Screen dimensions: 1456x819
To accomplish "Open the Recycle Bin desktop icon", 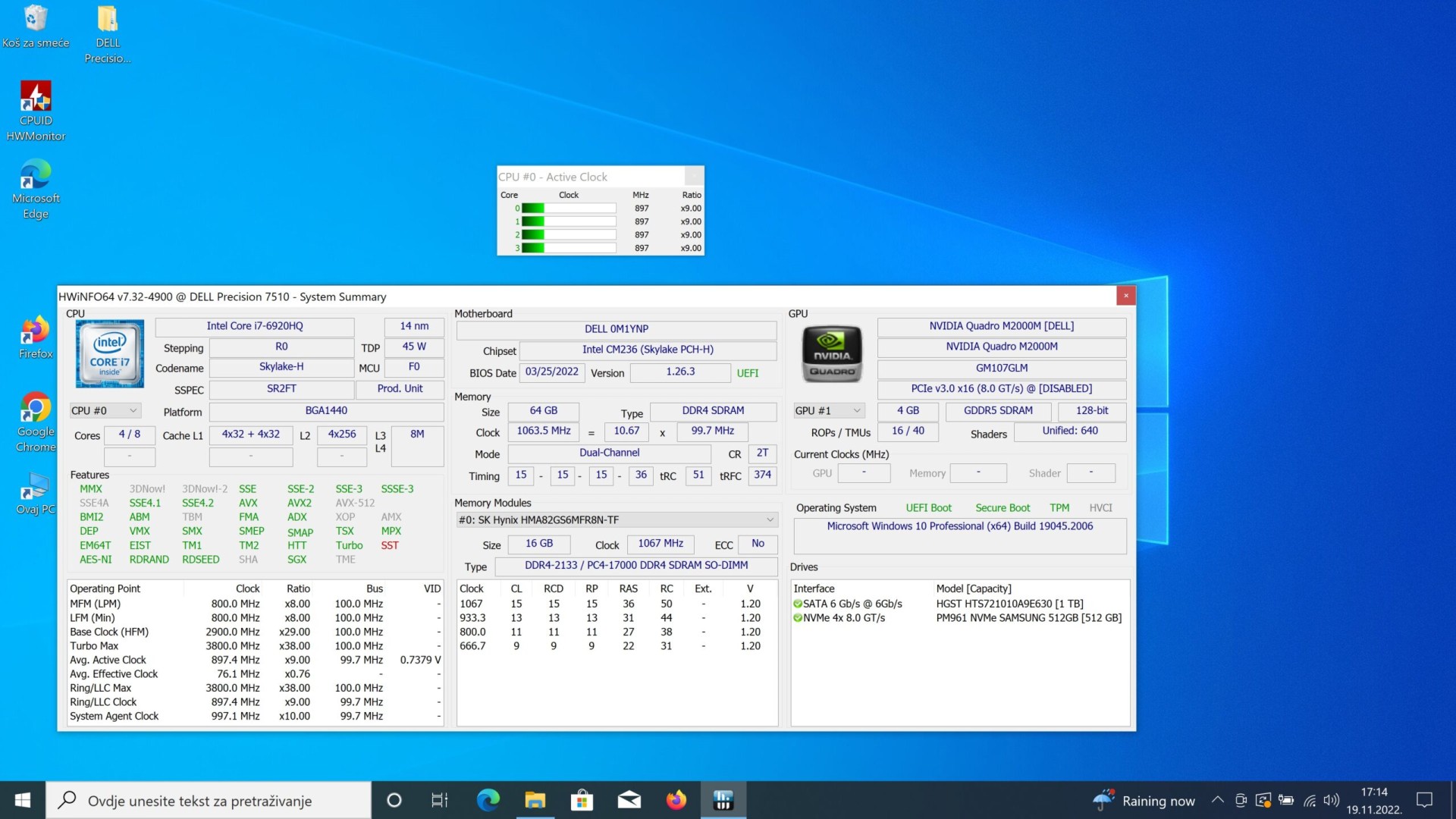I will click(x=36, y=26).
